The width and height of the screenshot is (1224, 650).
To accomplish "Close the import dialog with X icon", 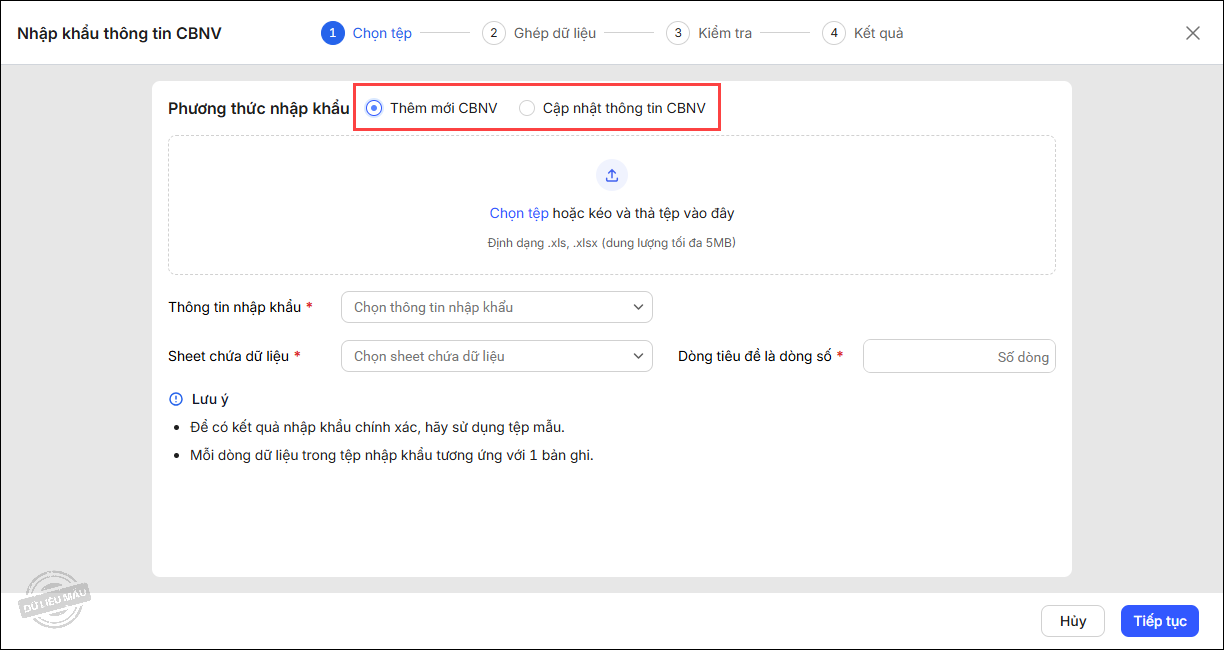I will point(1192,33).
